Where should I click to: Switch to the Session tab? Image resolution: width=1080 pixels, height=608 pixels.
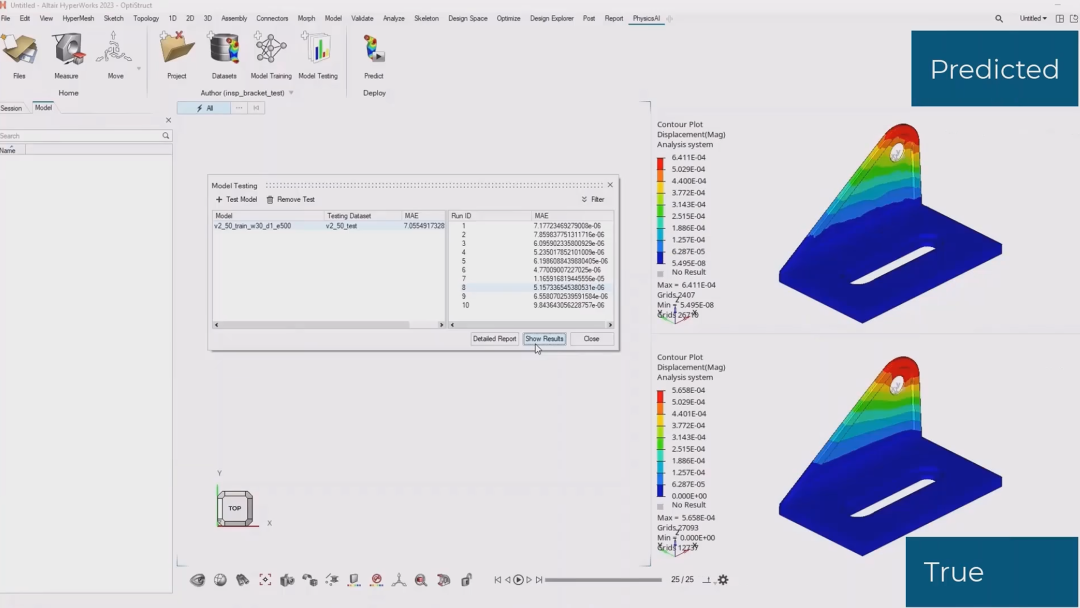point(11,108)
